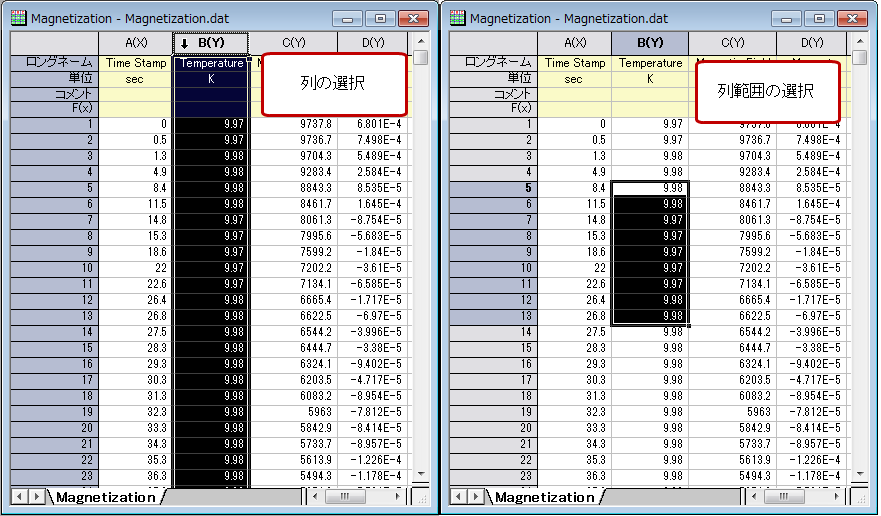Viewport: 881px width, 516px height.
Task: Click select-all corner cell in left window
Action: coord(55,43)
